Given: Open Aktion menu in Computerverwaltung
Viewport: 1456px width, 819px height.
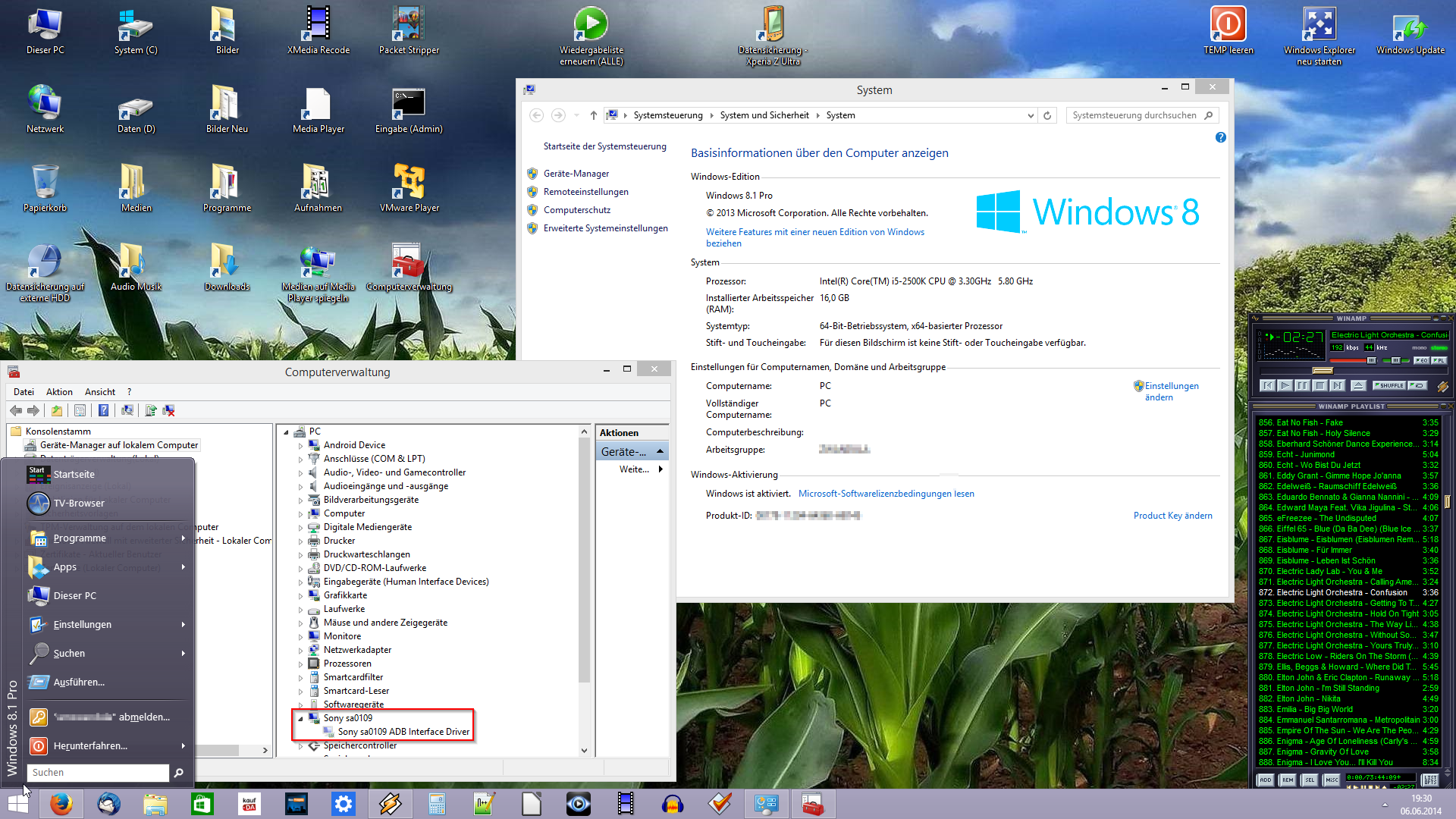Looking at the screenshot, I should tap(59, 392).
